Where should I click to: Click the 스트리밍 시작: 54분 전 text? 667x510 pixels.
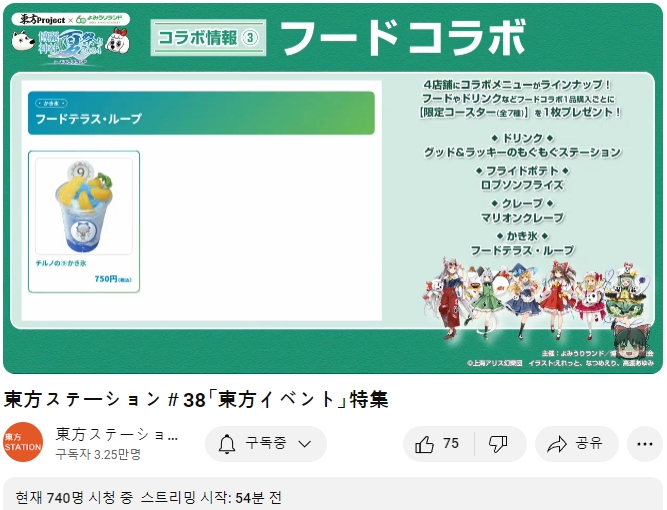pyautogui.click(x=211, y=497)
